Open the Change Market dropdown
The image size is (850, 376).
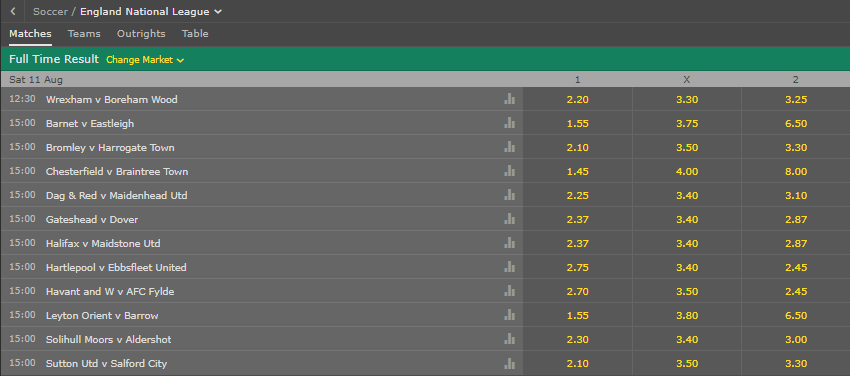(145, 60)
